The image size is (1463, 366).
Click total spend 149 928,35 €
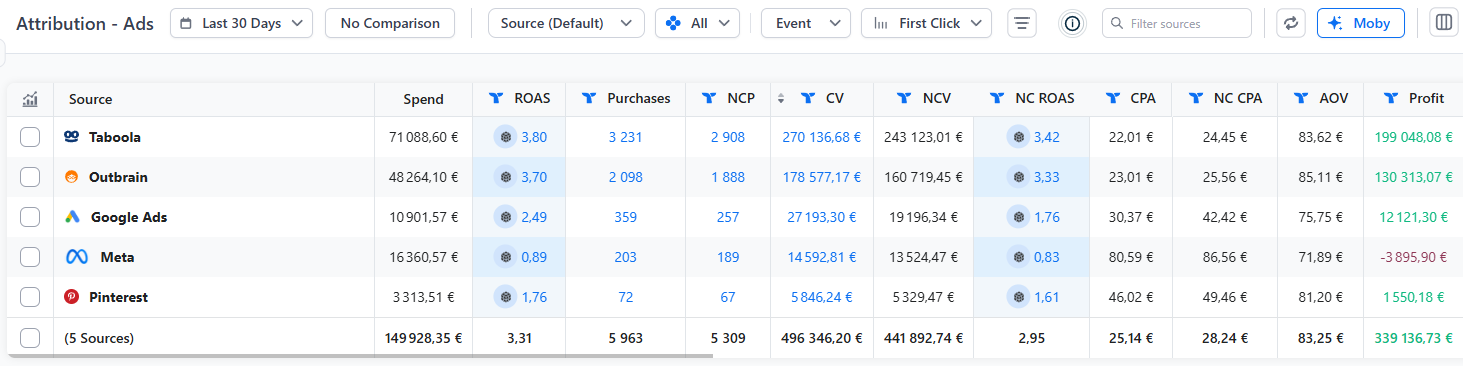point(423,338)
